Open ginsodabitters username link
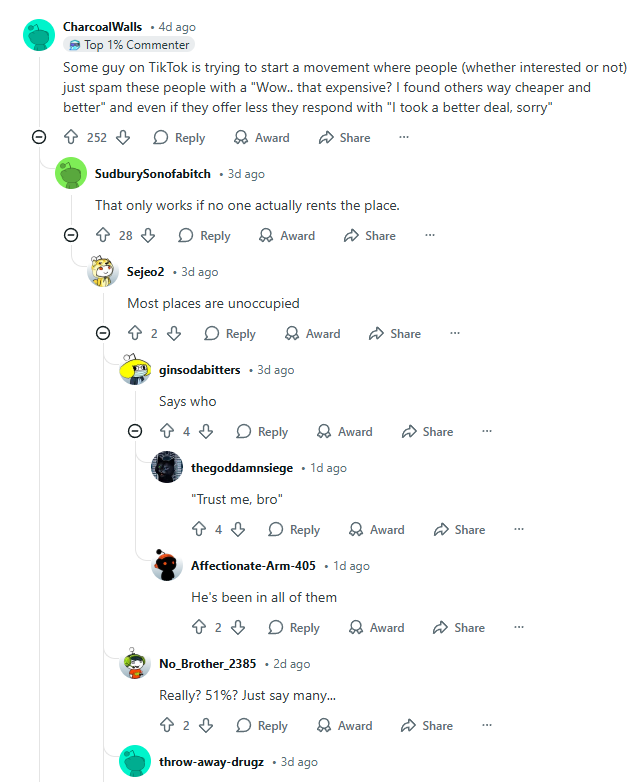The height and width of the screenshot is (782, 638). point(200,370)
